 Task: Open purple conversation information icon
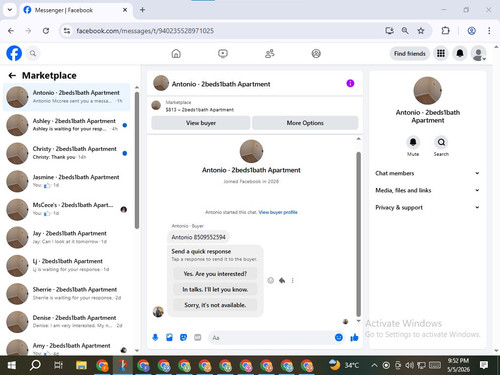(x=350, y=83)
